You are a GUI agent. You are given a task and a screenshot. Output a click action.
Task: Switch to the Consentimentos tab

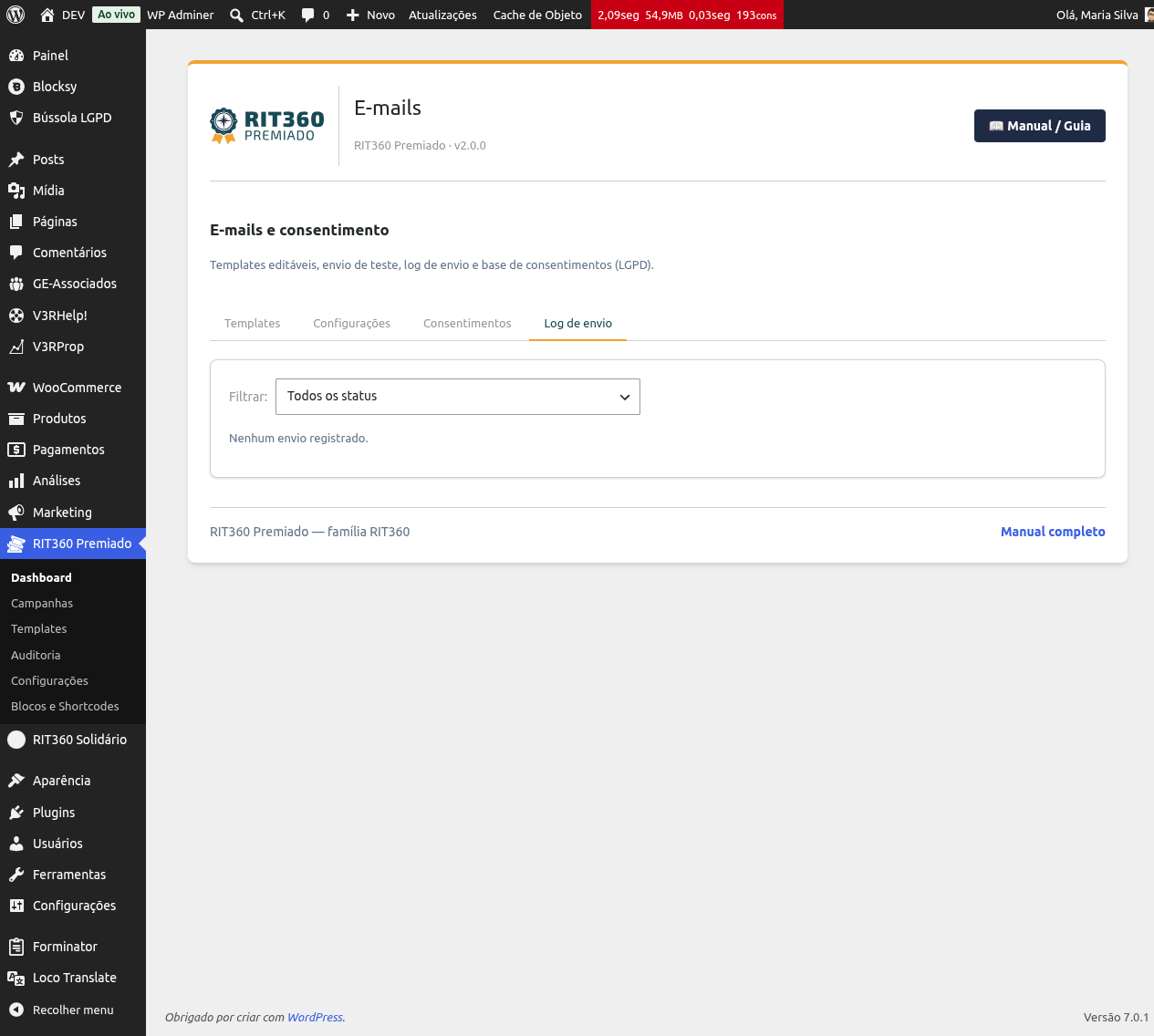click(467, 324)
